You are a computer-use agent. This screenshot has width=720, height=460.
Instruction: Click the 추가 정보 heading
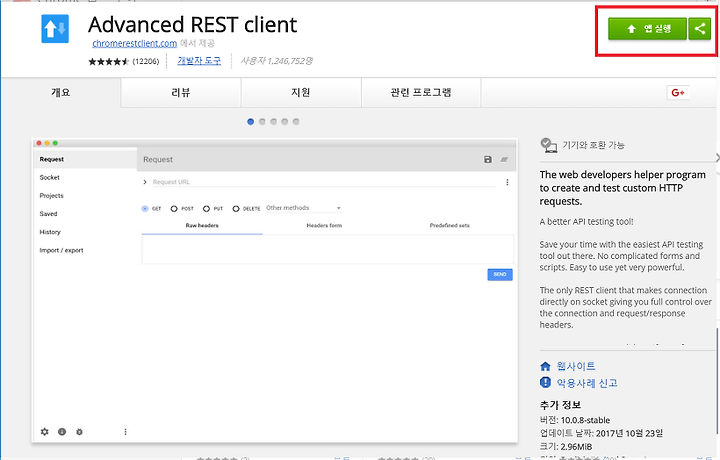tap(560, 405)
